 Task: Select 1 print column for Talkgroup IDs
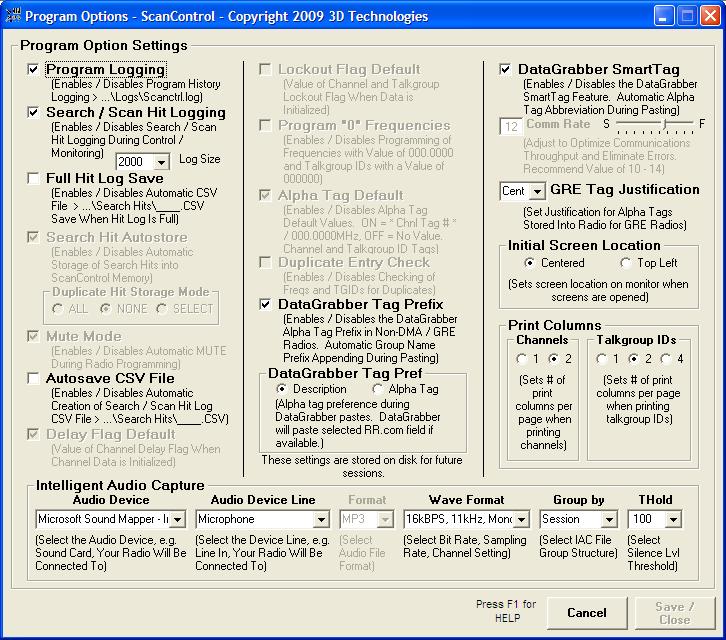[601, 359]
